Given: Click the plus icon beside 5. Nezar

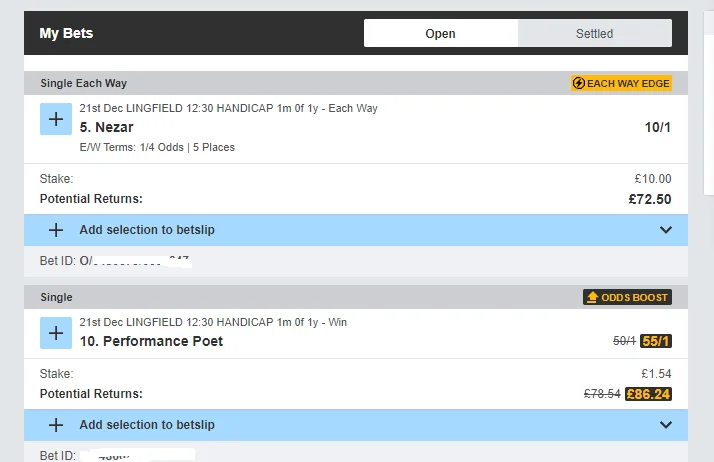Looking at the screenshot, I should [x=56, y=119].
